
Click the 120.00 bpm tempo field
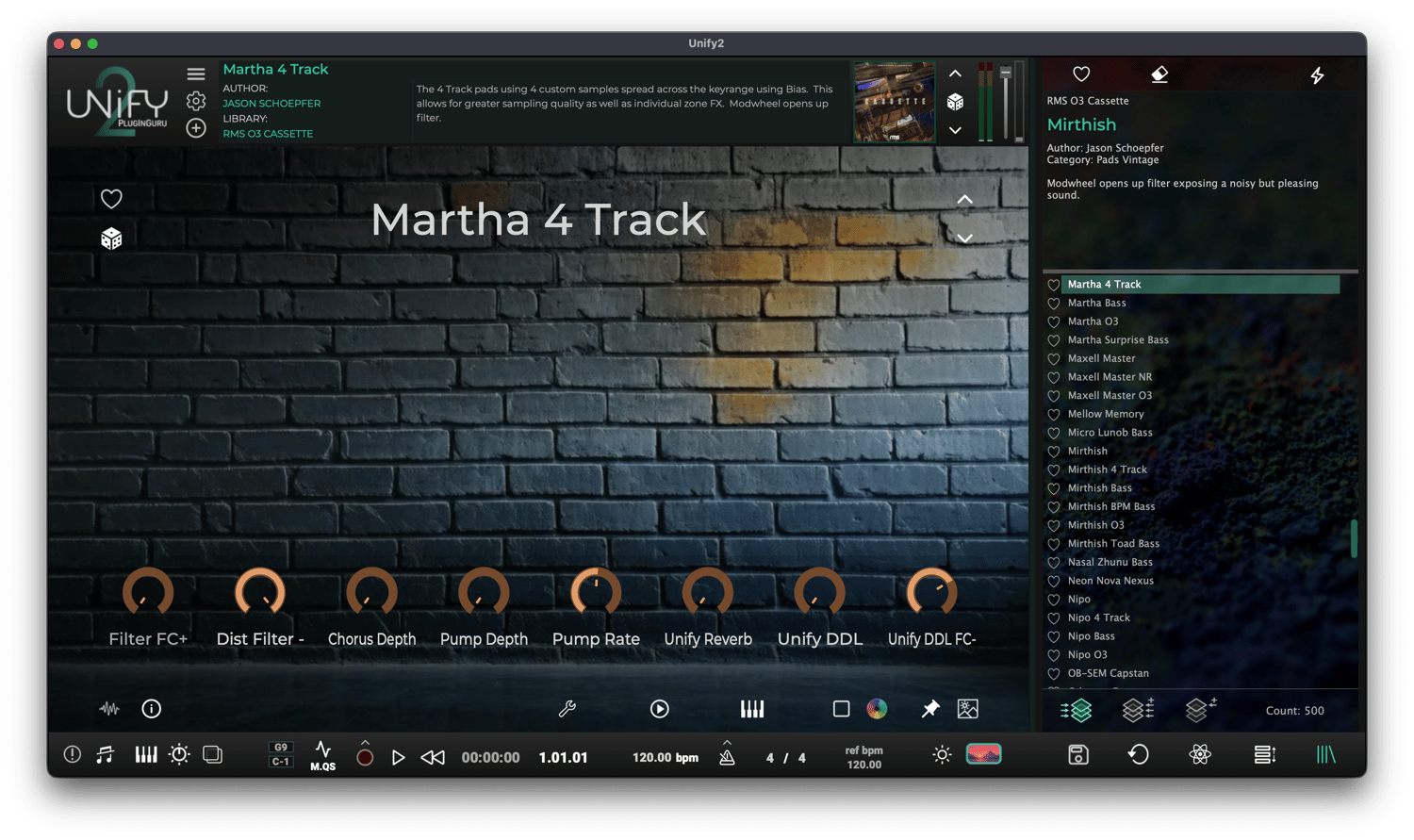[x=666, y=757]
